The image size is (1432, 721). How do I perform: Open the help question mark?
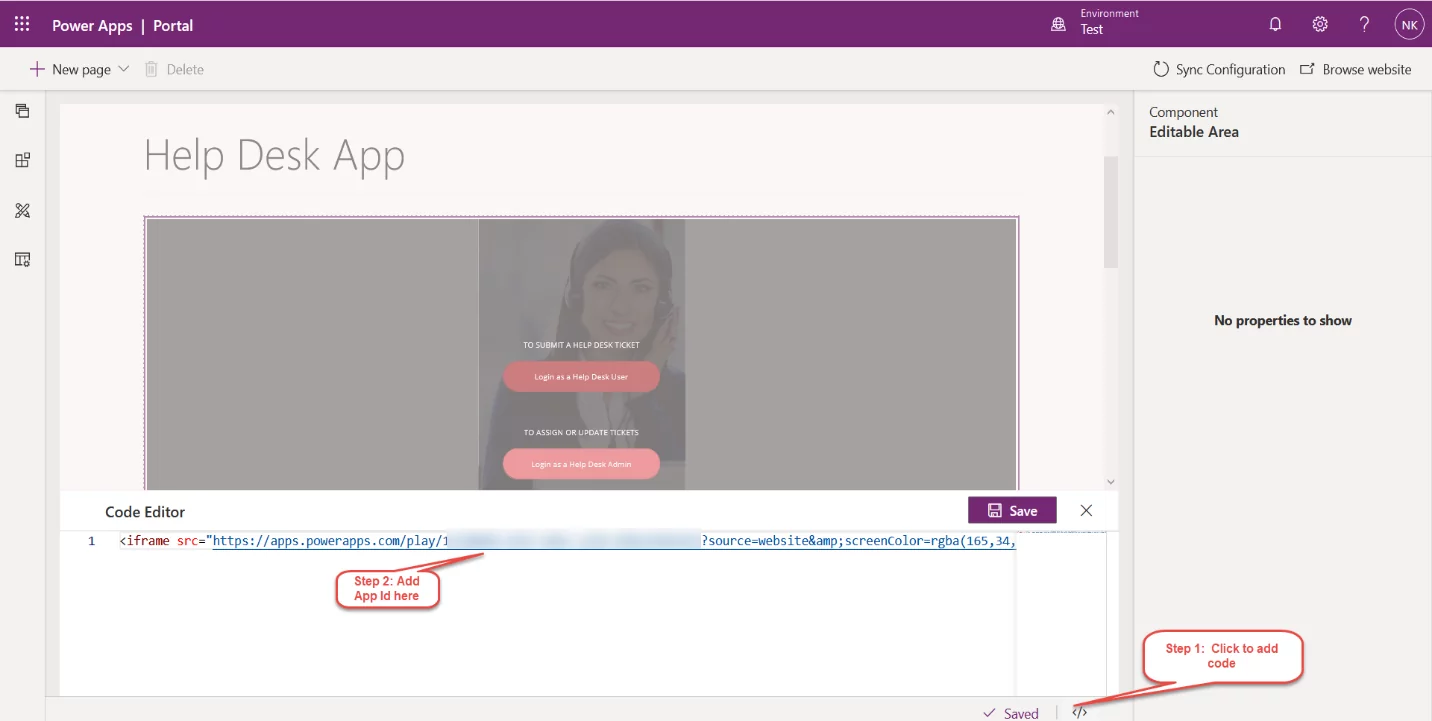[1364, 24]
